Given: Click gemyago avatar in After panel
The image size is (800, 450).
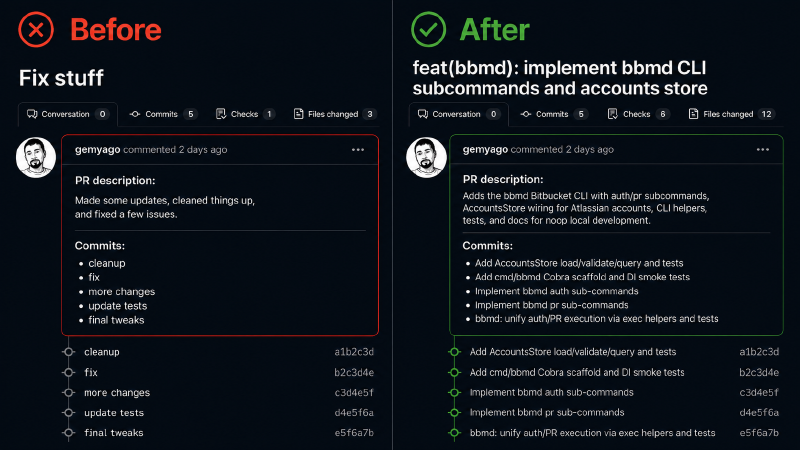Looking at the screenshot, I should (426, 157).
